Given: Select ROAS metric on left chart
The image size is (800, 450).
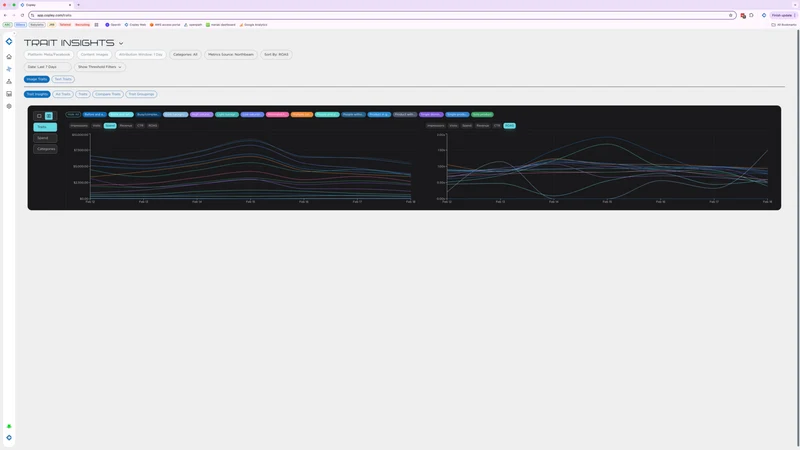Looking at the screenshot, I should [153, 126].
